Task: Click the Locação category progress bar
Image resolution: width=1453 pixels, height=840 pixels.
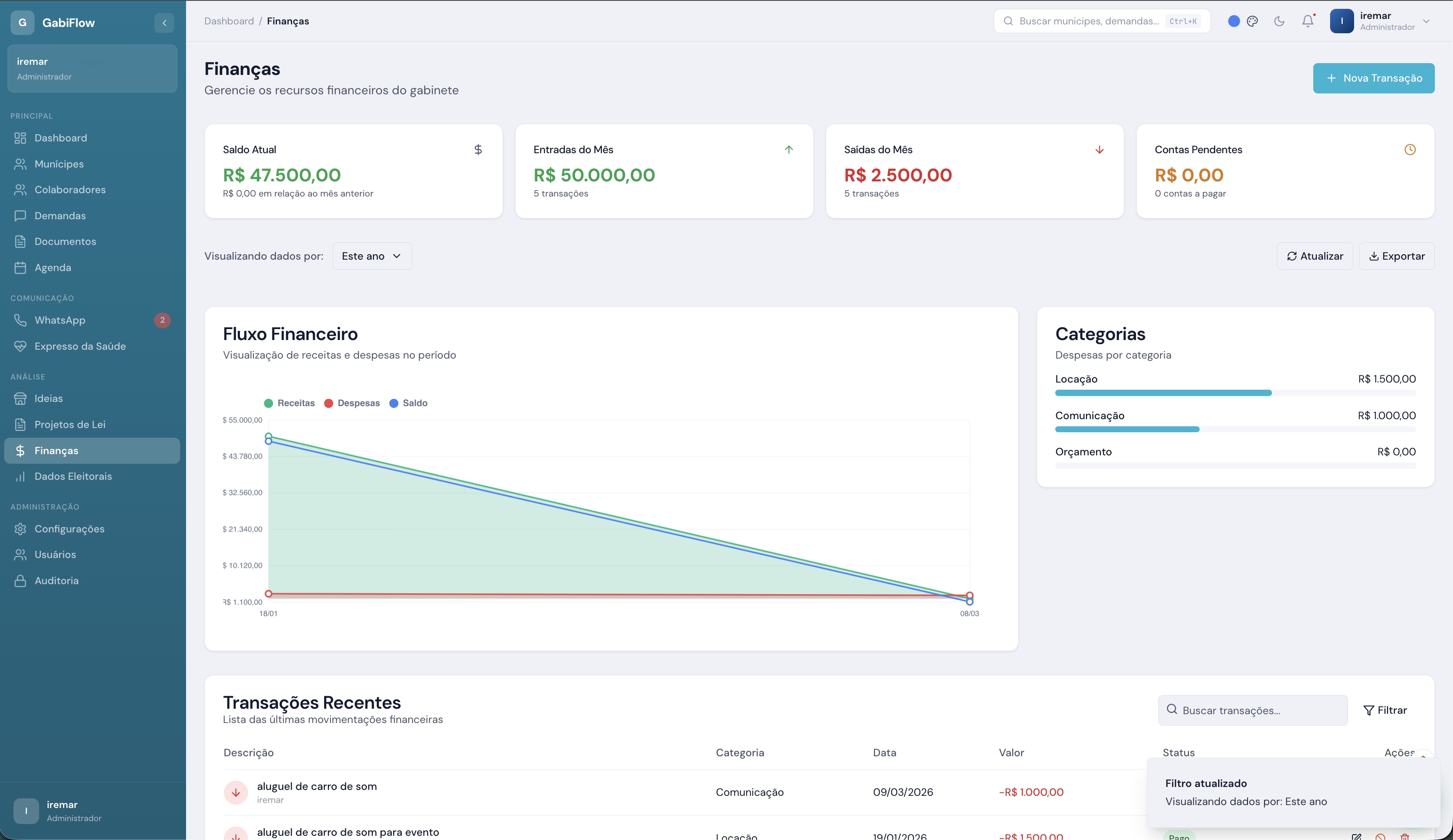Action: tap(1235, 393)
